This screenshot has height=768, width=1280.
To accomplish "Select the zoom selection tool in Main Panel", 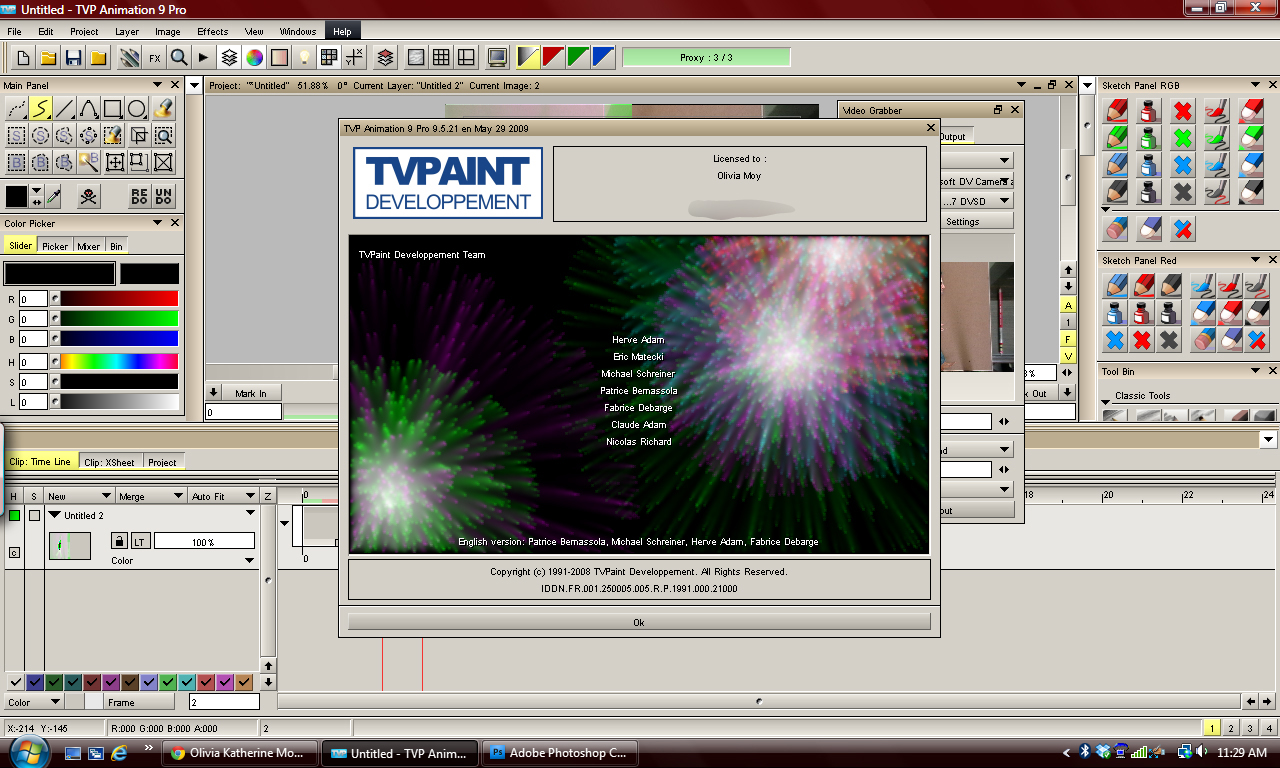I will pos(163,135).
